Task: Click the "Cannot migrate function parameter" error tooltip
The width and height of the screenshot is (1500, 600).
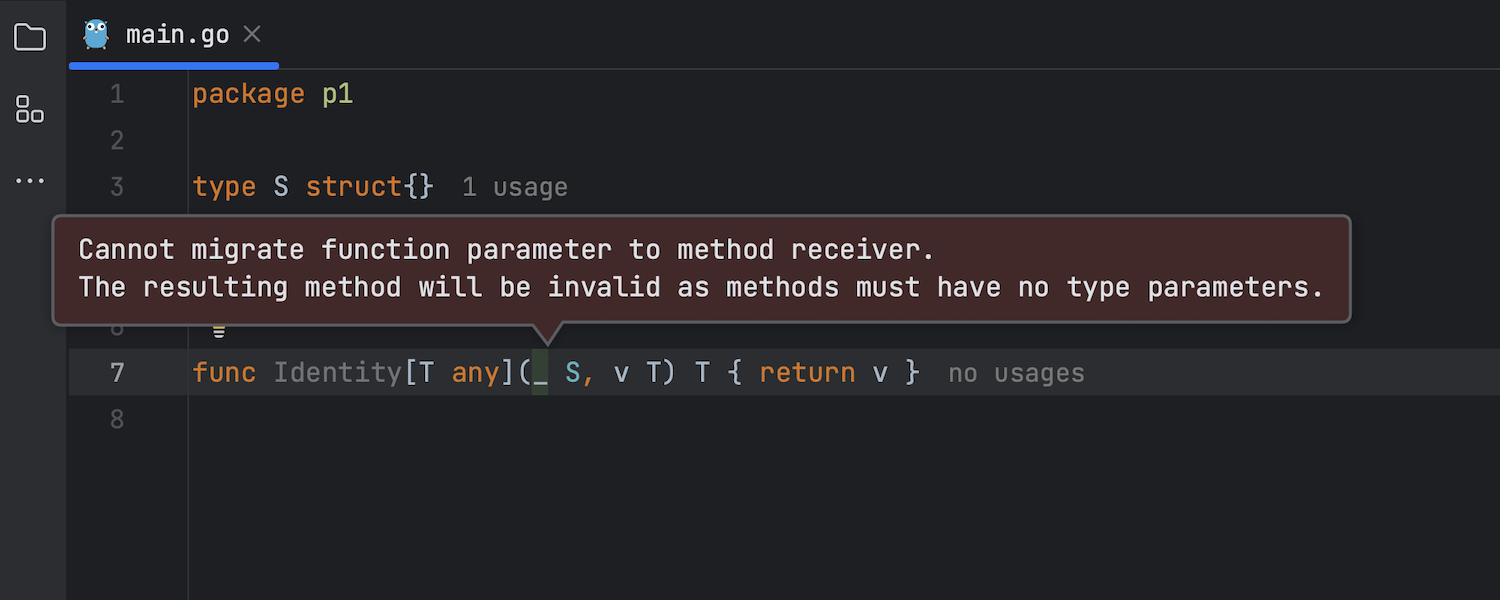Action: click(x=701, y=269)
